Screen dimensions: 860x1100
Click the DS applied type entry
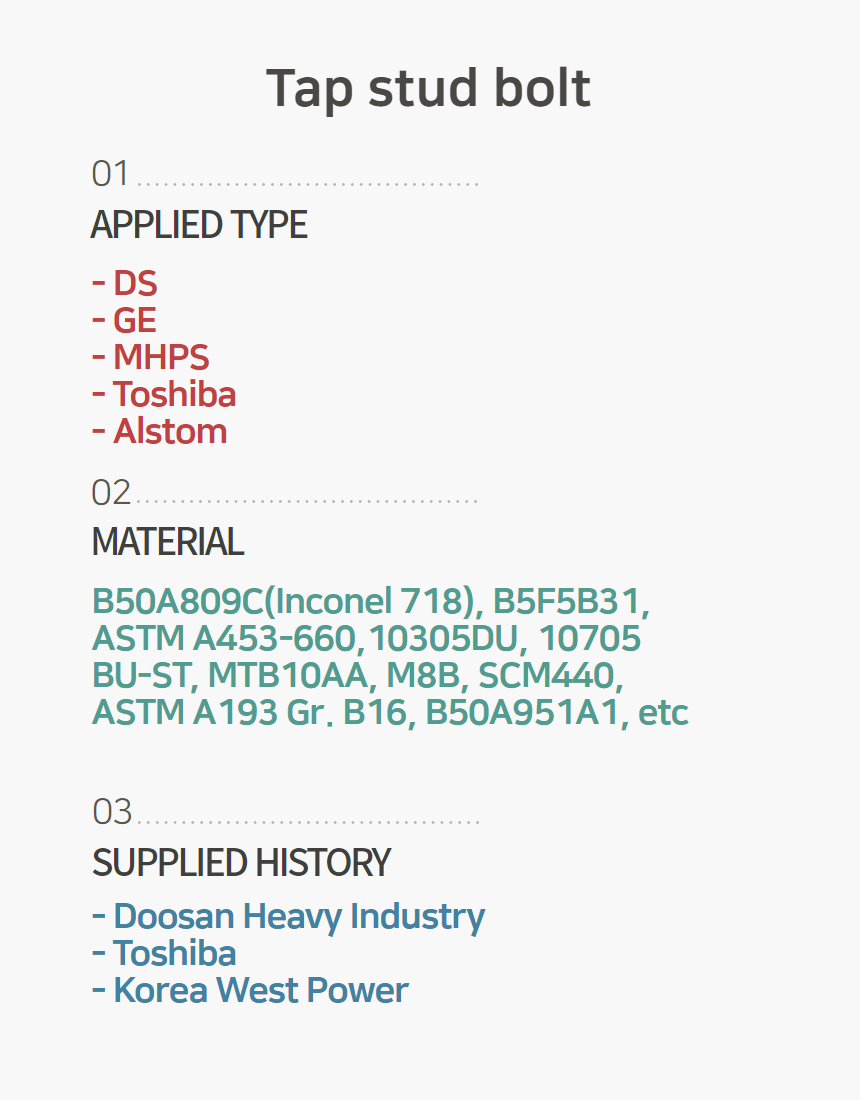[135, 283]
